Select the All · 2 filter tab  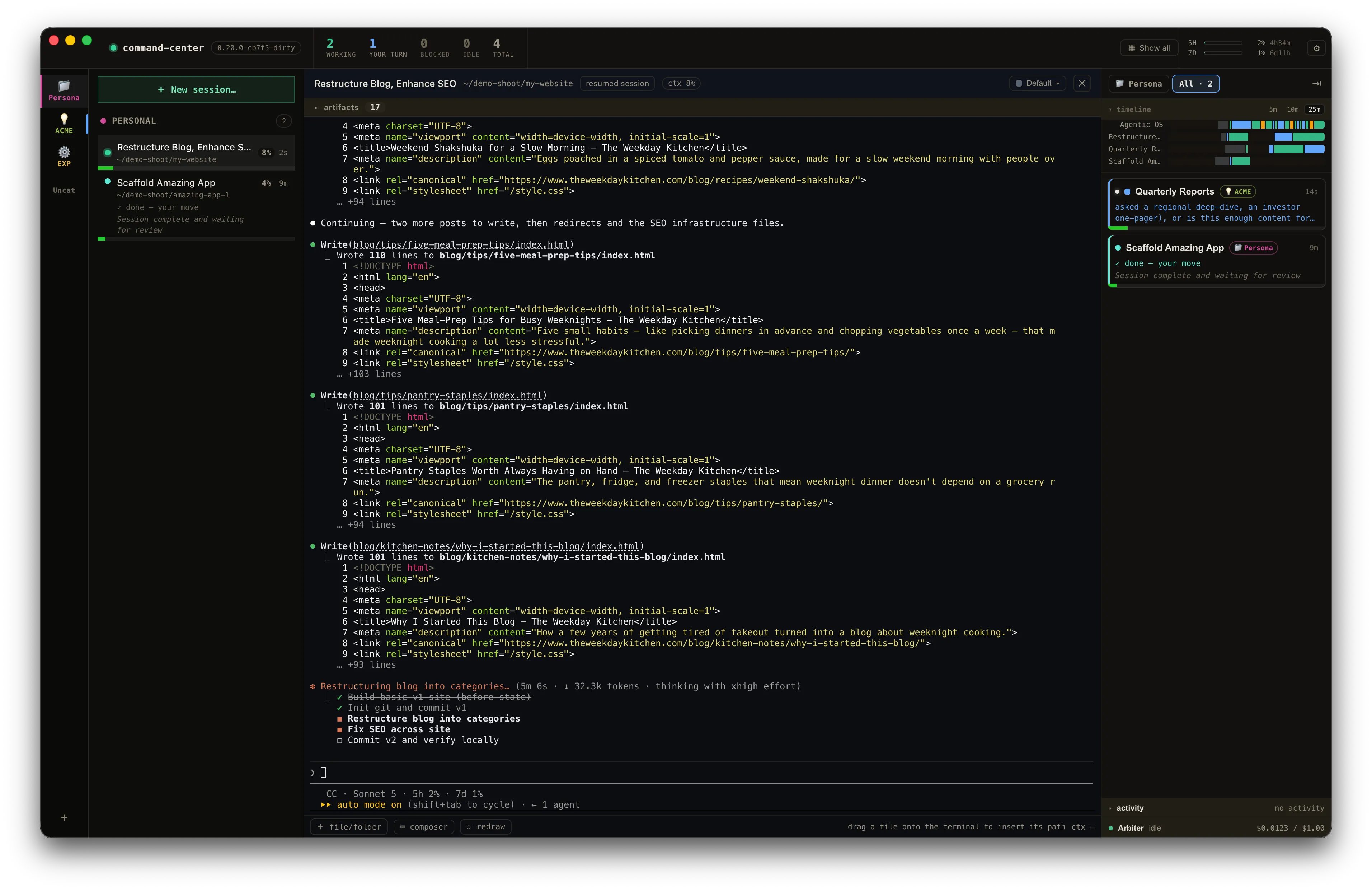[1195, 84]
